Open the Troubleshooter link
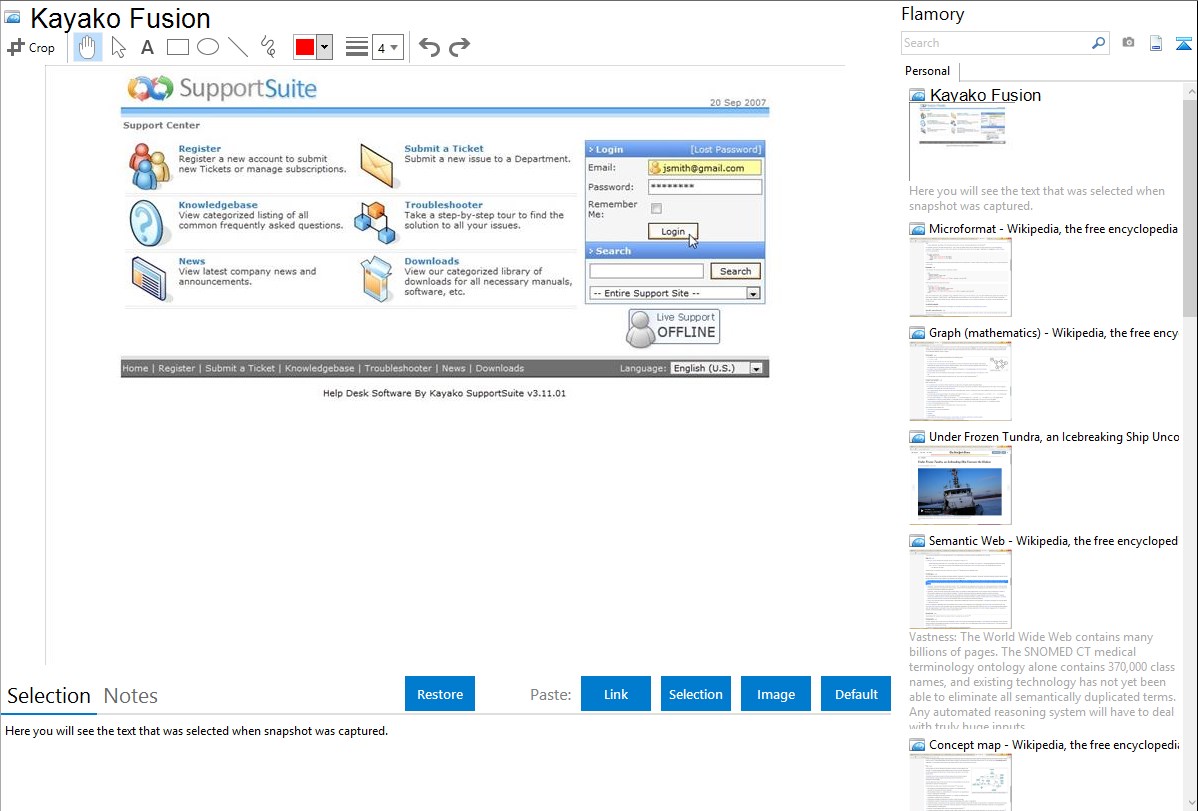1198x811 pixels. coord(443,205)
